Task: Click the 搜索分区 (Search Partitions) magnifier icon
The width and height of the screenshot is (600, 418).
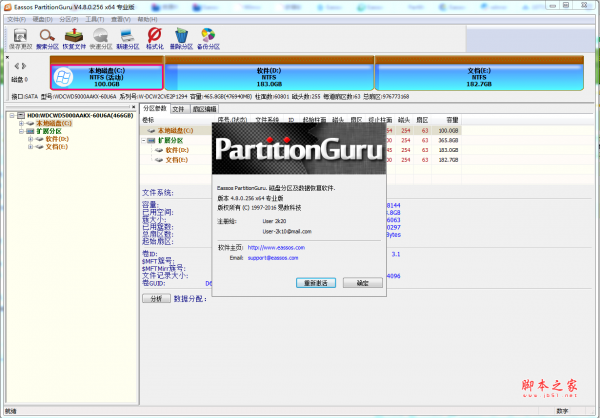Action: (x=47, y=39)
